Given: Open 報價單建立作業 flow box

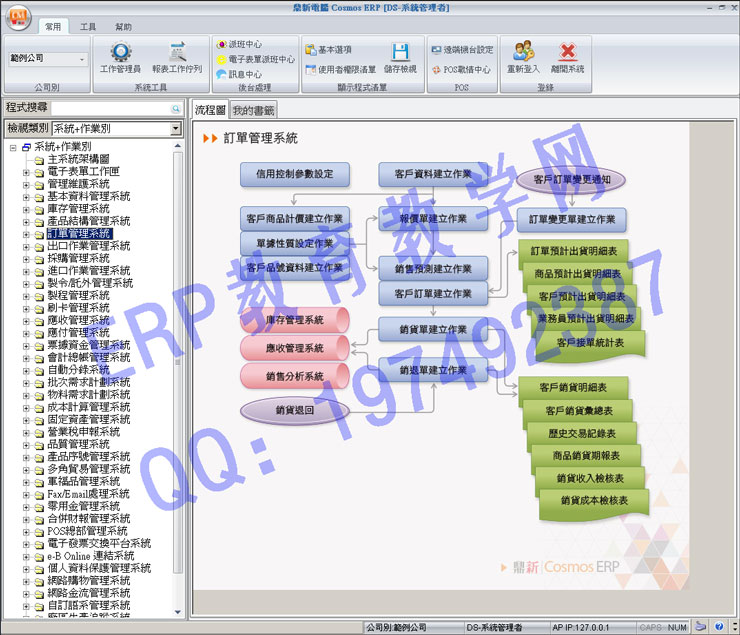Looking at the screenshot, I should tap(433, 219).
